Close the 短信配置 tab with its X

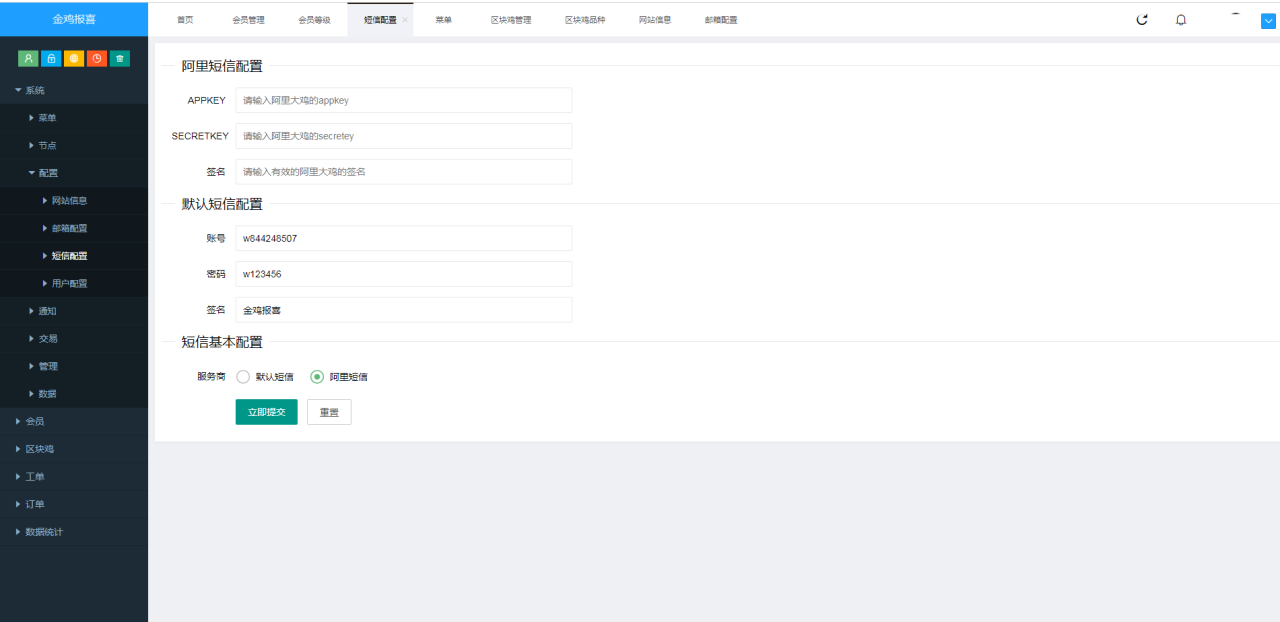point(405,20)
